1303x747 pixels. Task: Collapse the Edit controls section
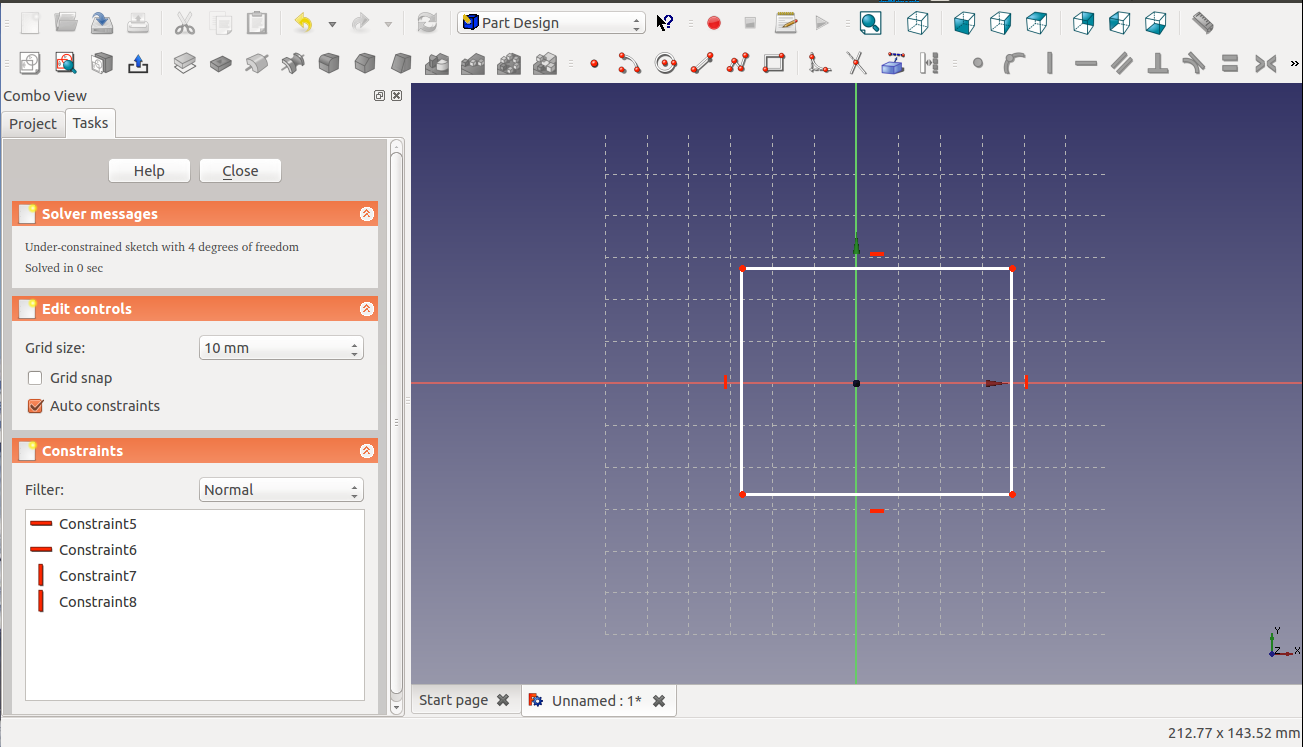coord(367,309)
